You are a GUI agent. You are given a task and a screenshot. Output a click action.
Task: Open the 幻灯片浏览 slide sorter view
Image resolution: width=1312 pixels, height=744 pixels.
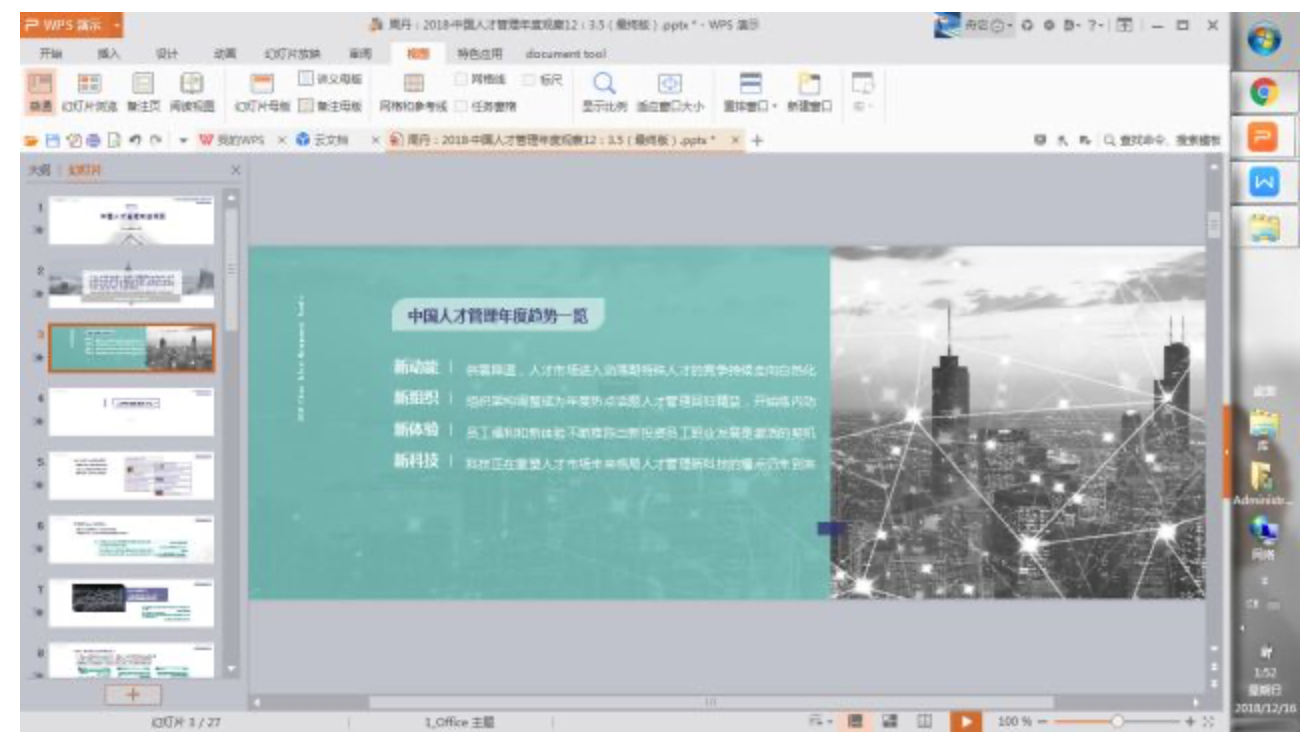(89, 91)
